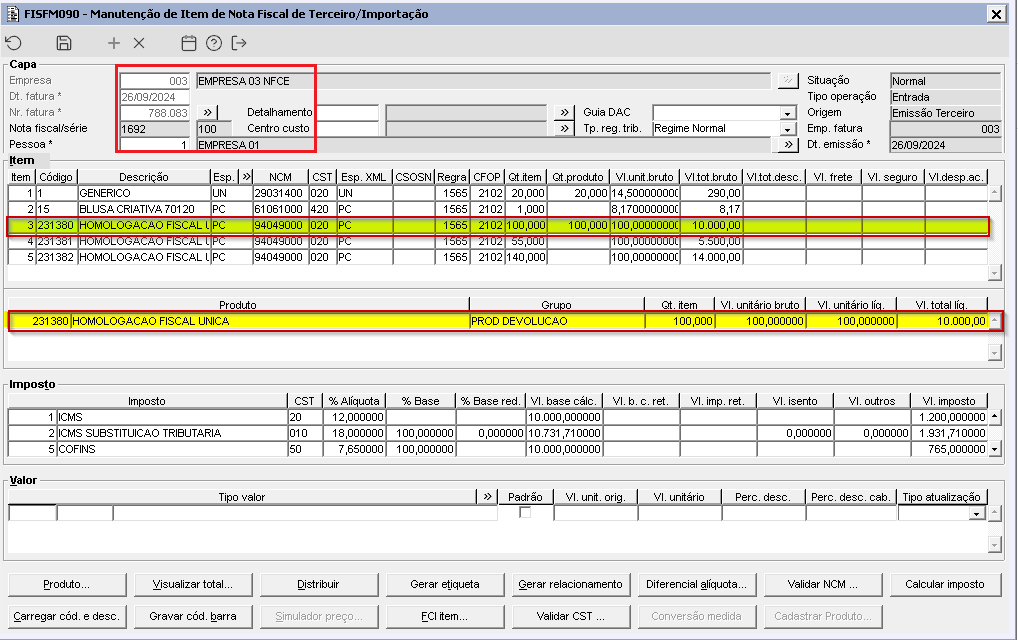Screen dimensions: 1018x640
Task: Click the Dt. fatura field 26/09/2024
Action: (155, 97)
